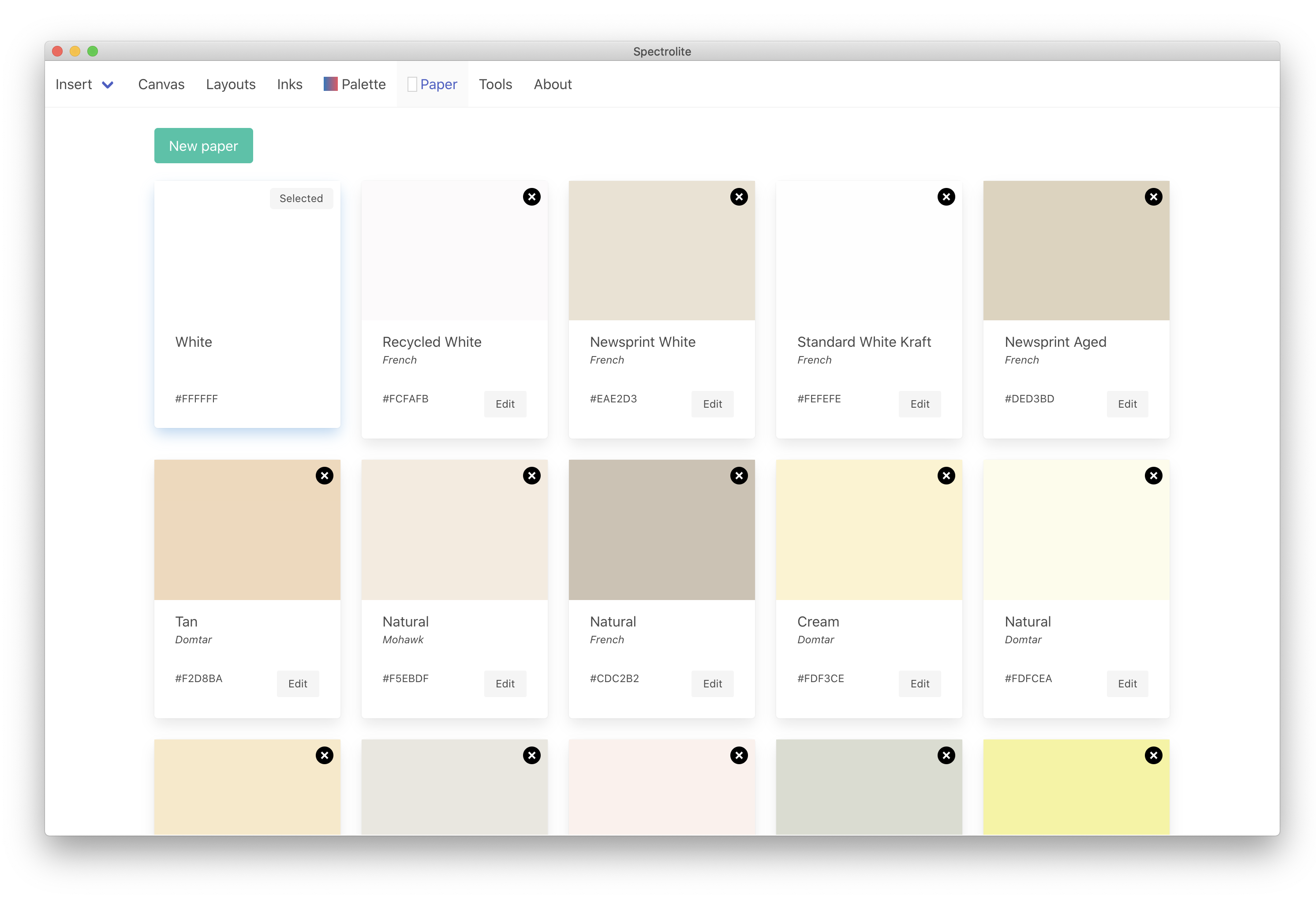Click the #FDF3CE hex code
Screen dimensions: 1316x908
tap(820, 678)
